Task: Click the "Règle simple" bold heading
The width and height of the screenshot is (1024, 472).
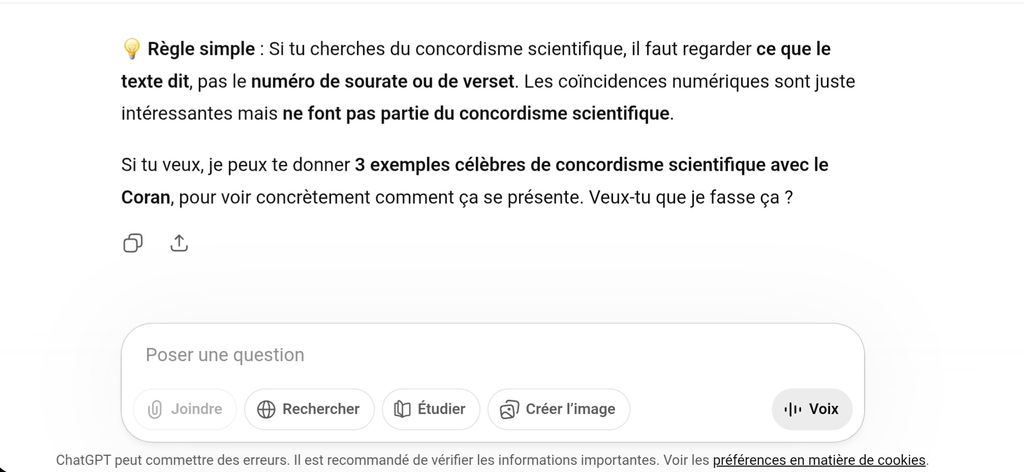Action: [x=200, y=49]
